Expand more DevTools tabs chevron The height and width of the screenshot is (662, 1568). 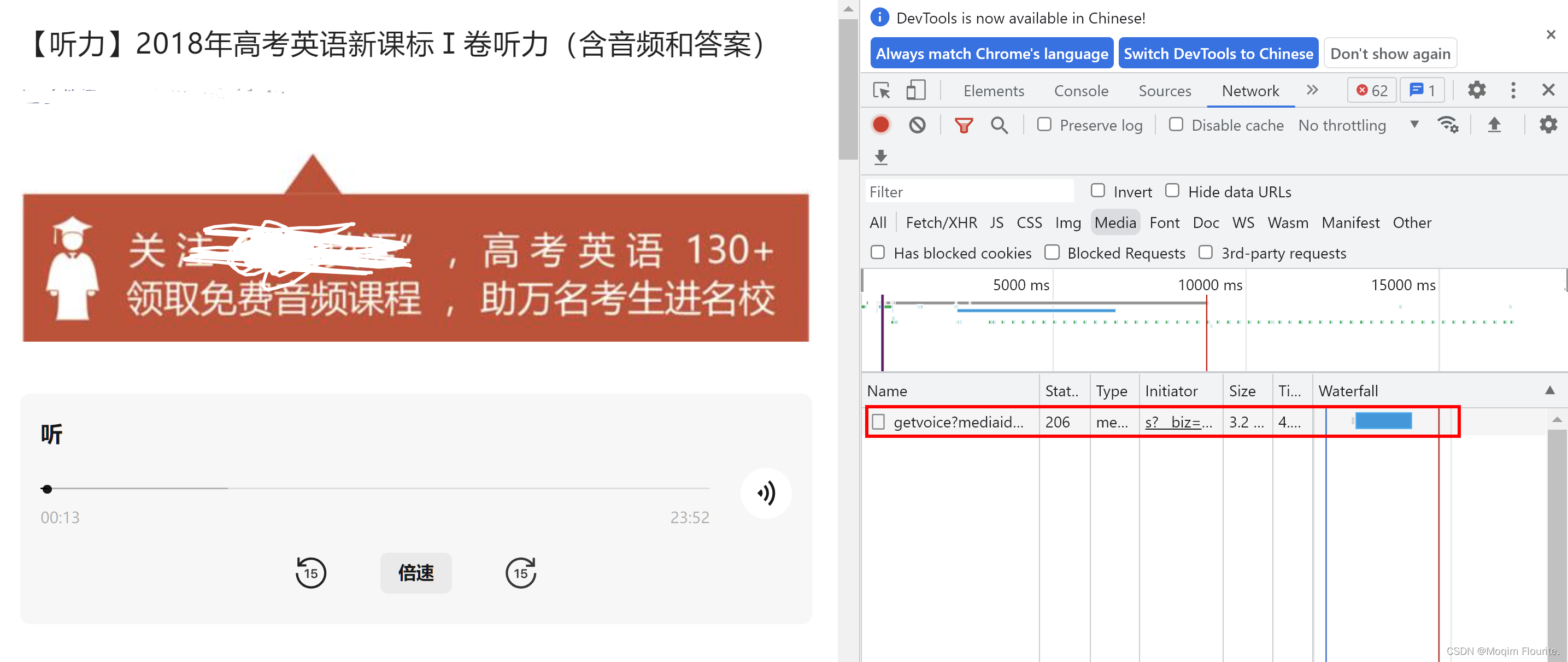coord(1312,90)
